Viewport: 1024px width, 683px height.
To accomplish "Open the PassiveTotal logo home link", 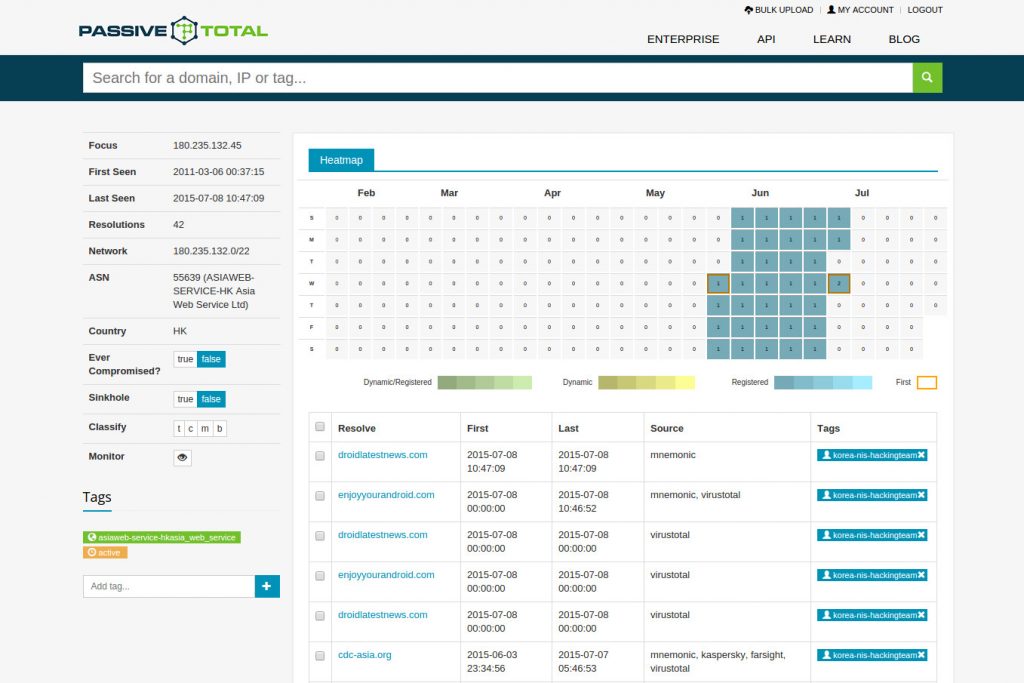I will tap(173, 31).
